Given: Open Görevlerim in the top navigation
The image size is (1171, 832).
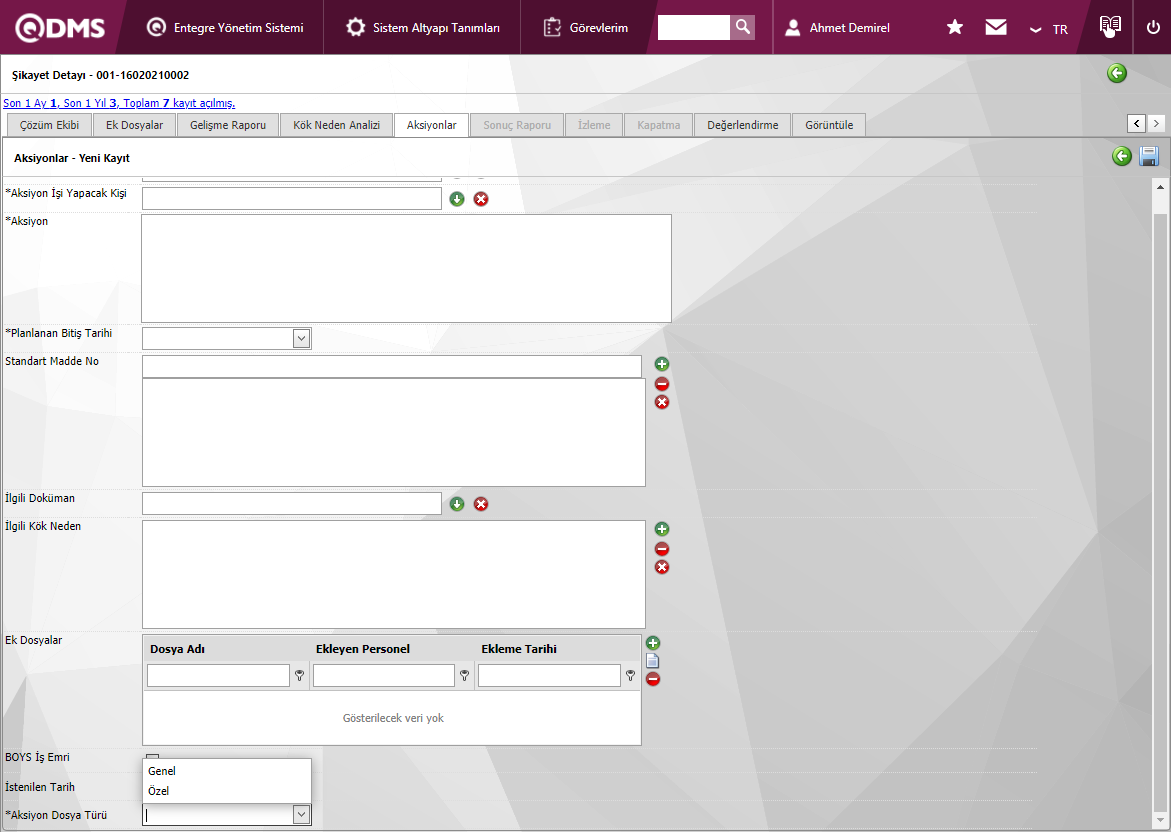Looking at the screenshot, I should coord(586,28).
